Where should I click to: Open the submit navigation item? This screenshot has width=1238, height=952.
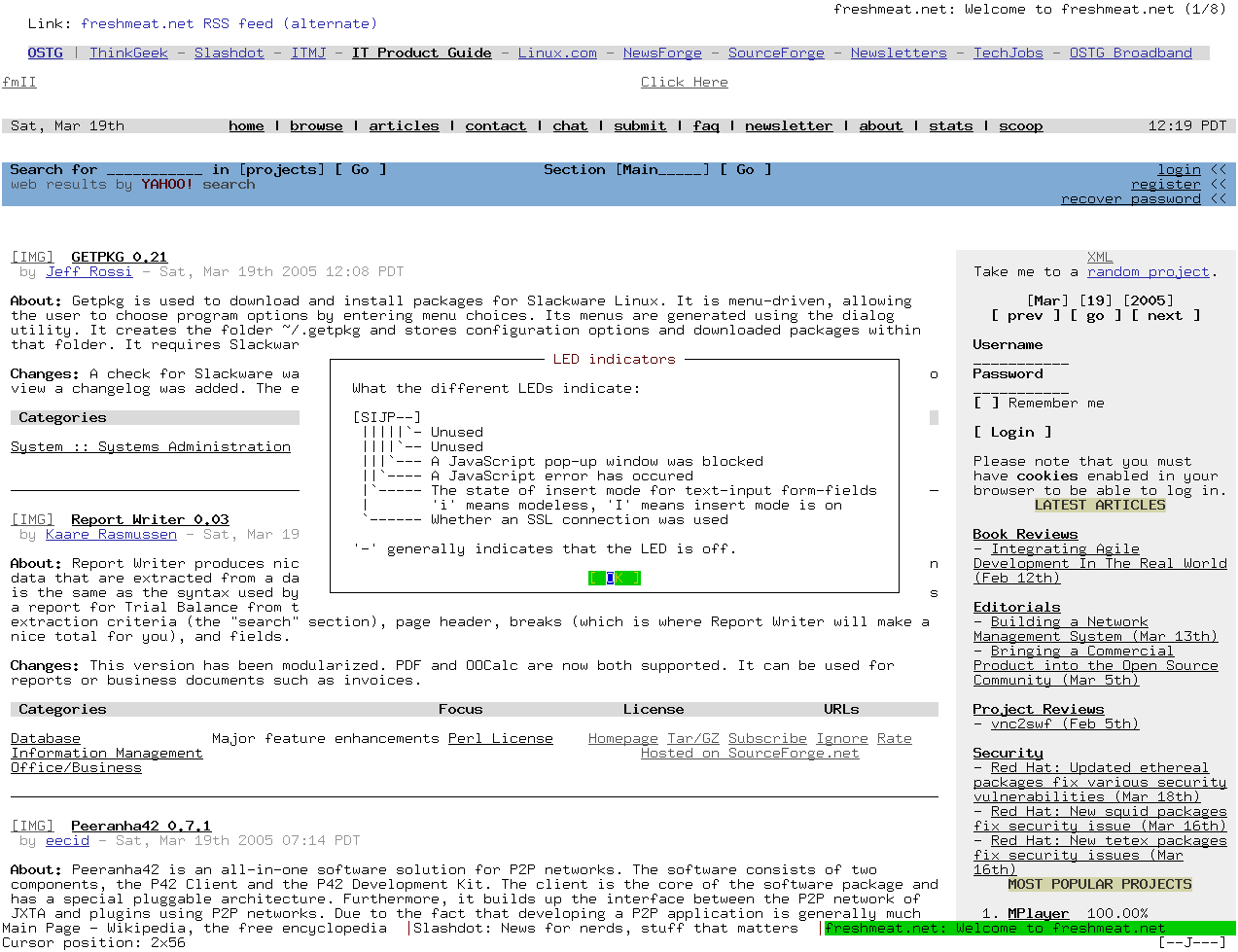point(640,125)
